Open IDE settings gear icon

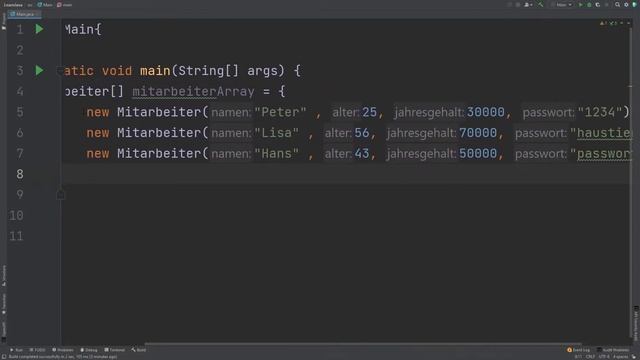point(626,5)
